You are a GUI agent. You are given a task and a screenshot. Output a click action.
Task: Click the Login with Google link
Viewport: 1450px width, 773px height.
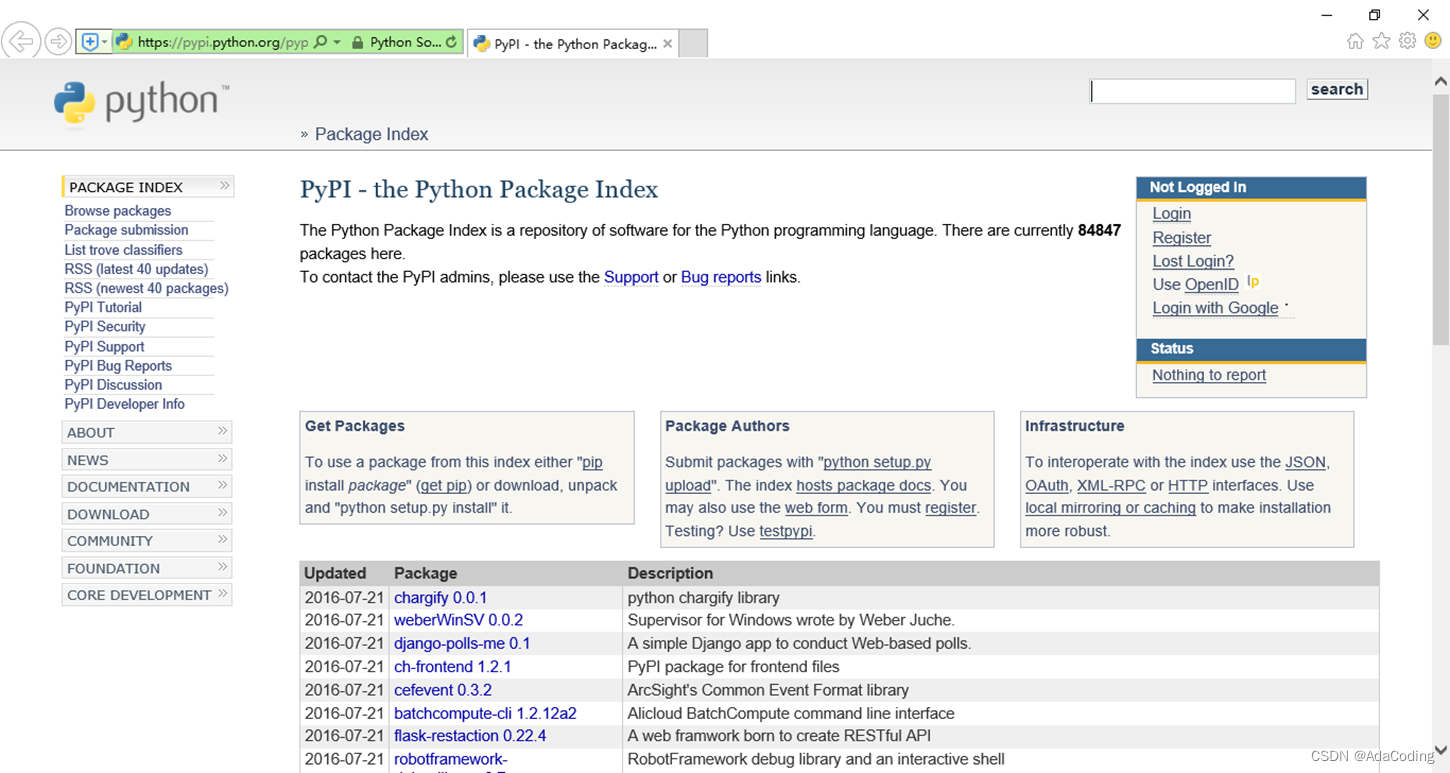(x=1215, y=308)
